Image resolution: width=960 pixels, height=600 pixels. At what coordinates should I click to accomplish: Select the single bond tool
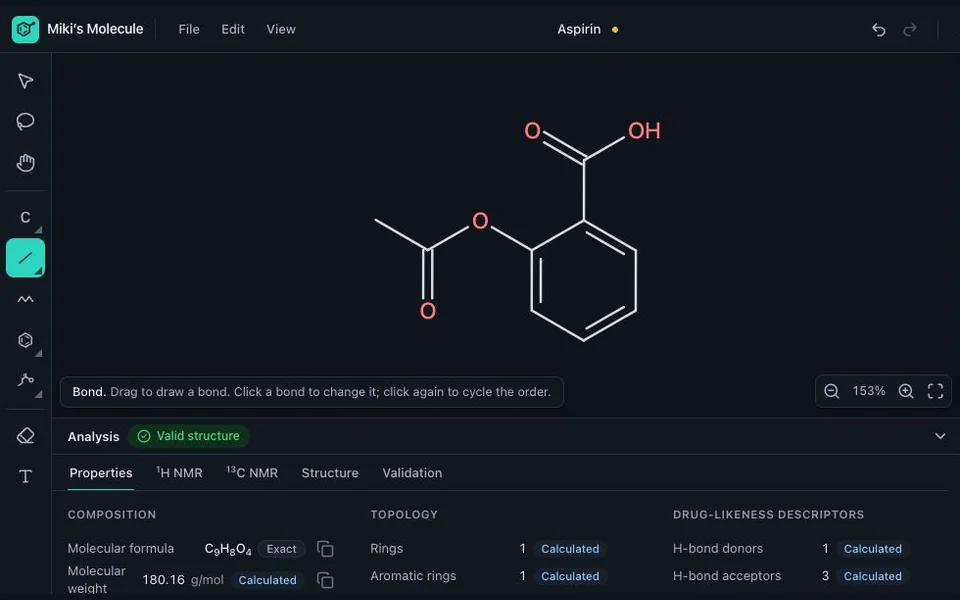[x=25, y=258]
